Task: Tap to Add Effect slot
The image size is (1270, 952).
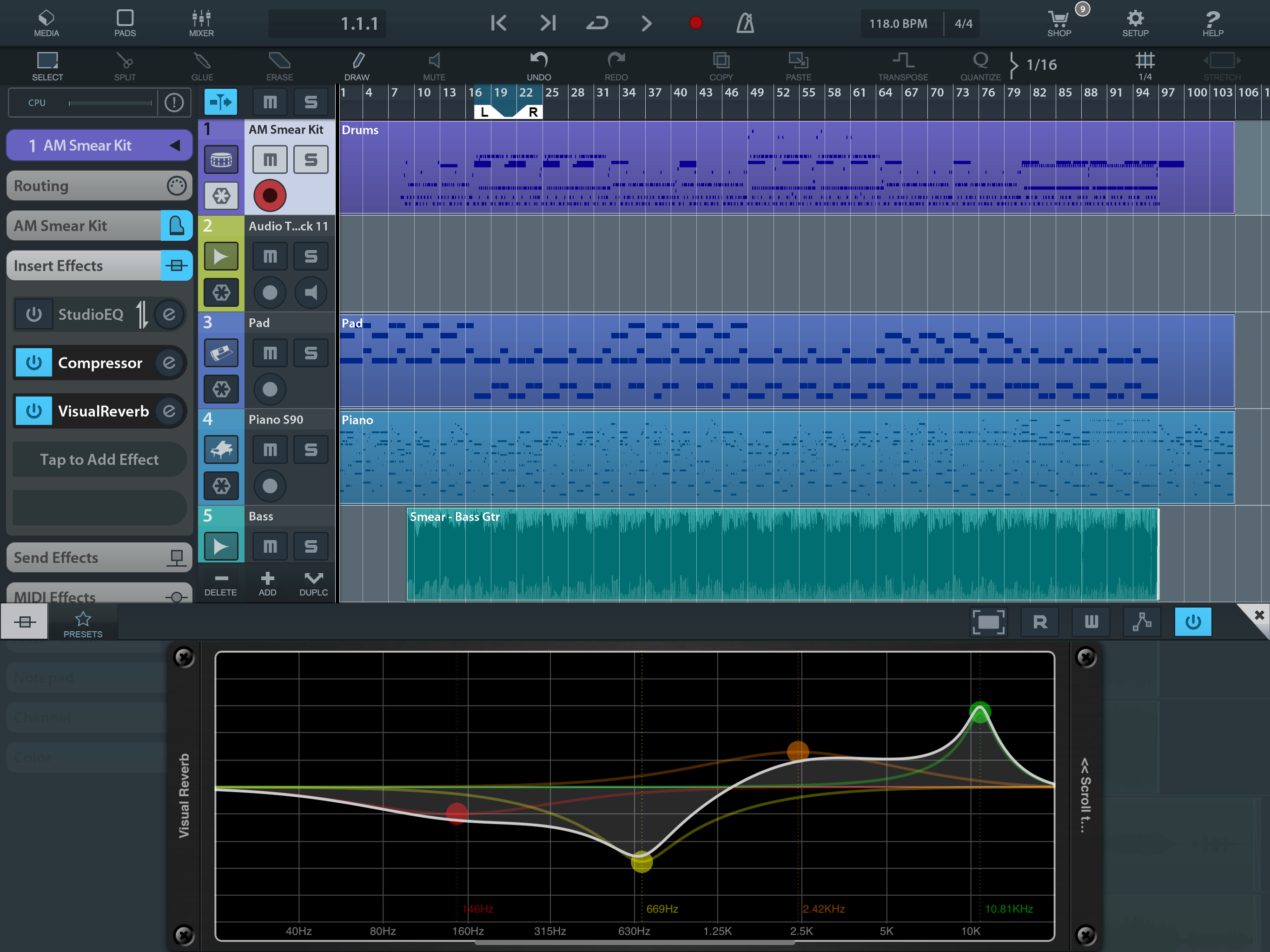Action: (99, 459)
